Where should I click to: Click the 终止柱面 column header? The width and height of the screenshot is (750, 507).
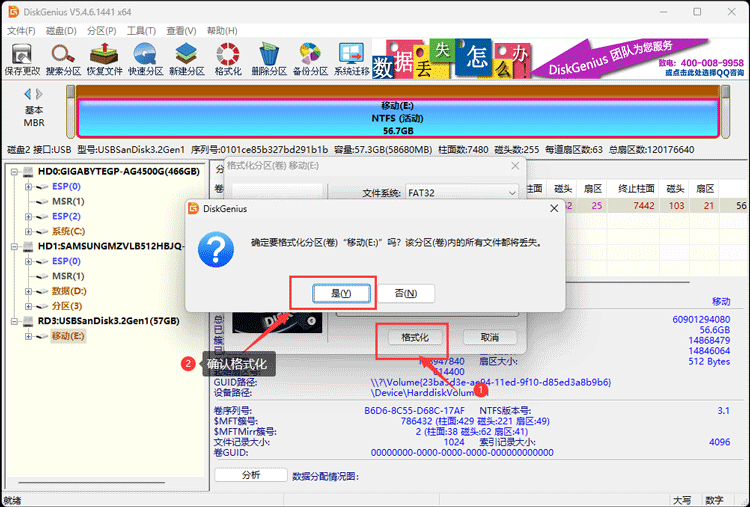point(636,189)
